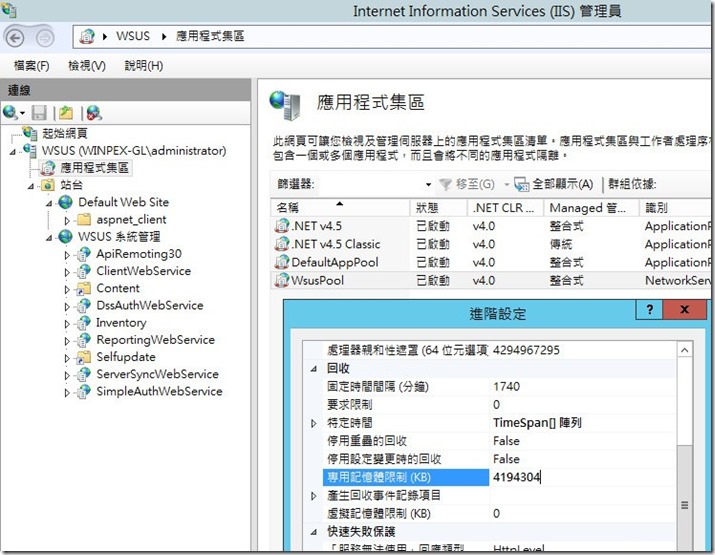The height and width of the screenshot is (555, 715).
Task: Click the server icon in address bar
Action: pos(87,36)
